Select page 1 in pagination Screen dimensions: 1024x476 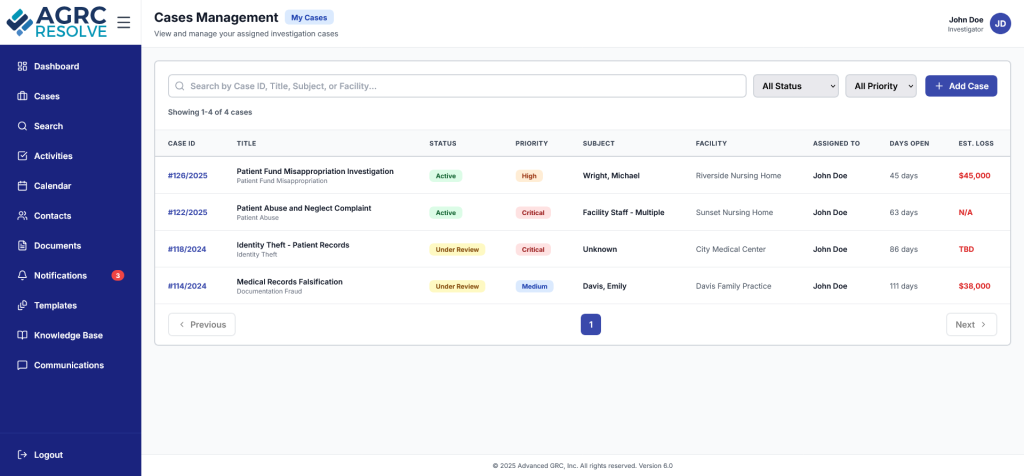click(591, 324)
